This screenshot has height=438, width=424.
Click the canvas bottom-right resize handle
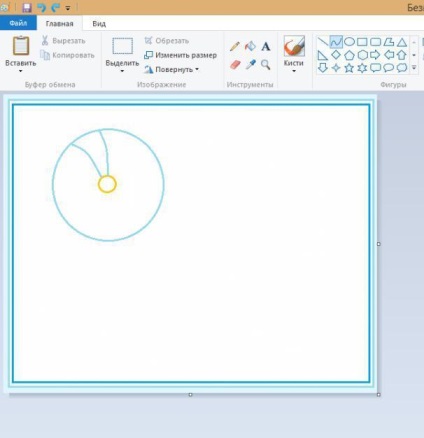coord(379,395)
